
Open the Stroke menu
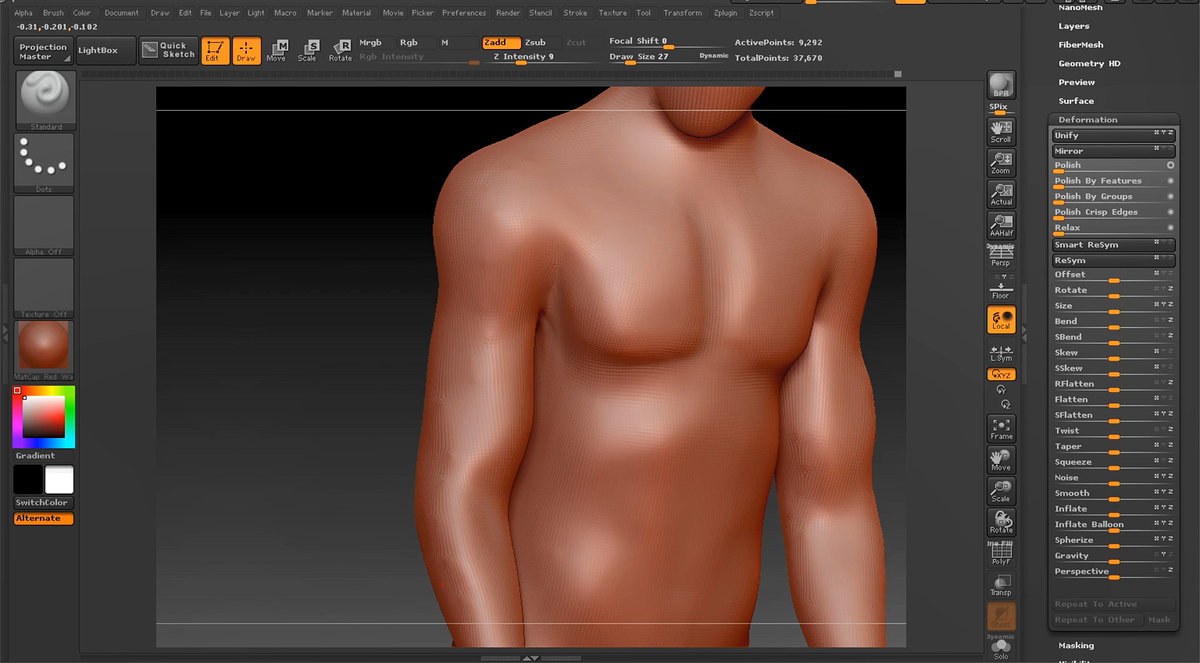coord(575,13)
